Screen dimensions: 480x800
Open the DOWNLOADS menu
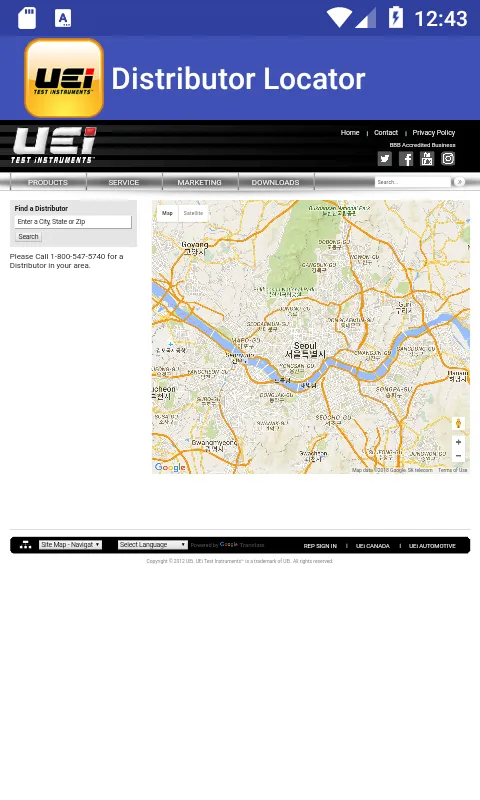pos(275,182)
